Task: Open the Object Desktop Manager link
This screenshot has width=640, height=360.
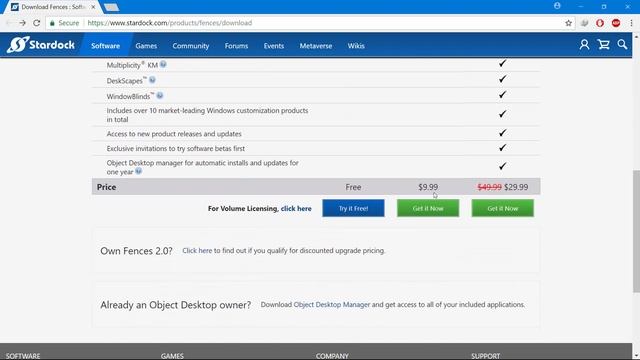Action: (x=331, y=304)
